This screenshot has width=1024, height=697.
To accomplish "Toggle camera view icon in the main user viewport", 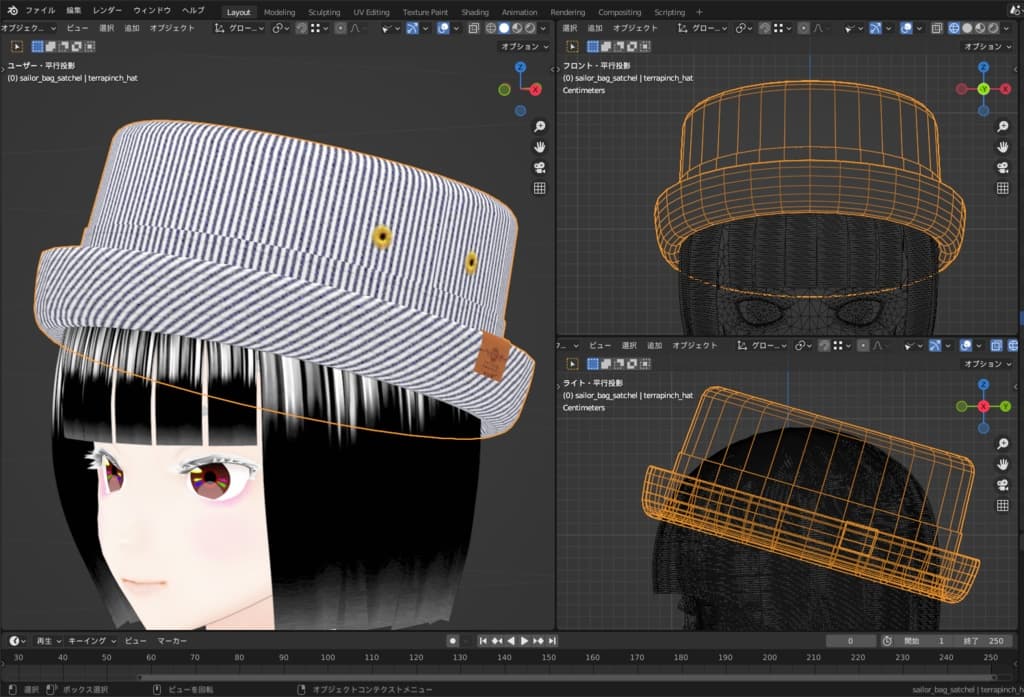I will [x=539, y=167].
